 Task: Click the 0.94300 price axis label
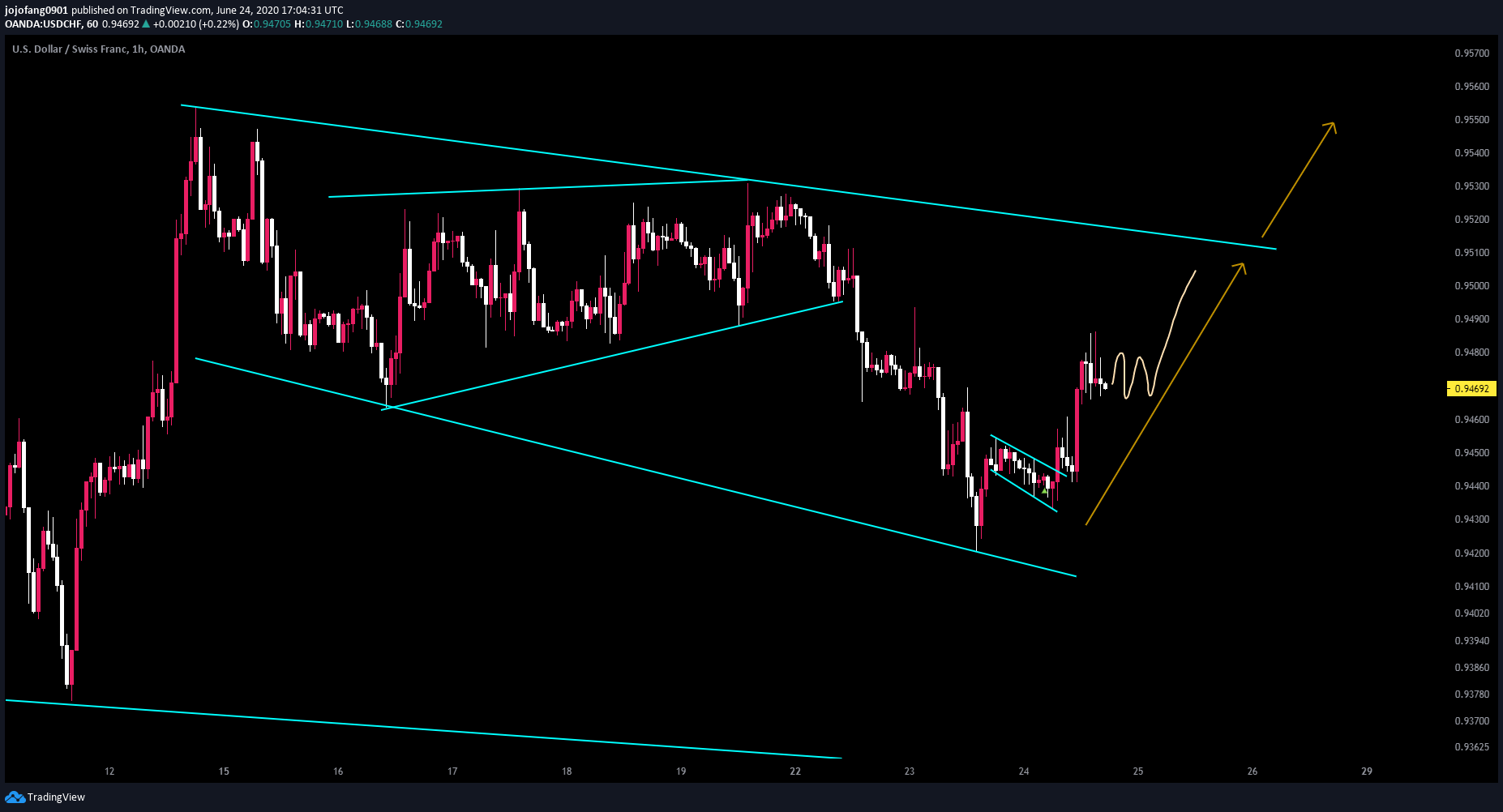[1472, 519]
